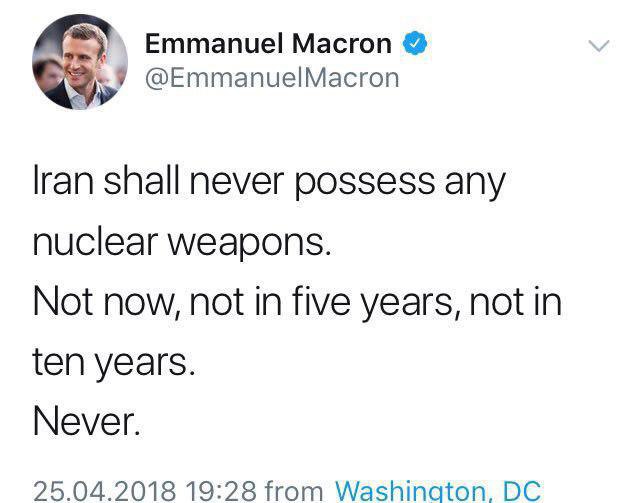Click the tweet date 25.04.2018
Image resolution: width=640 pixels, height=503 pixels.
click(x=104, y=491)
